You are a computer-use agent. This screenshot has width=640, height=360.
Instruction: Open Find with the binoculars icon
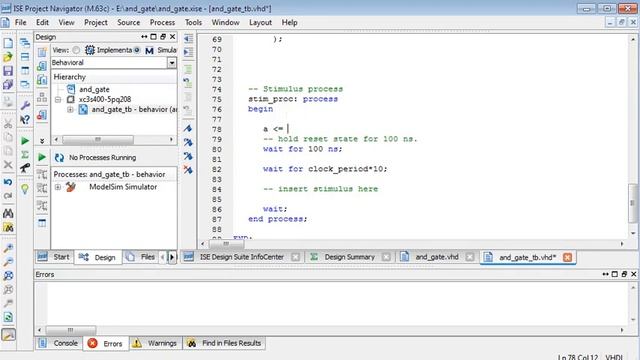8,213
